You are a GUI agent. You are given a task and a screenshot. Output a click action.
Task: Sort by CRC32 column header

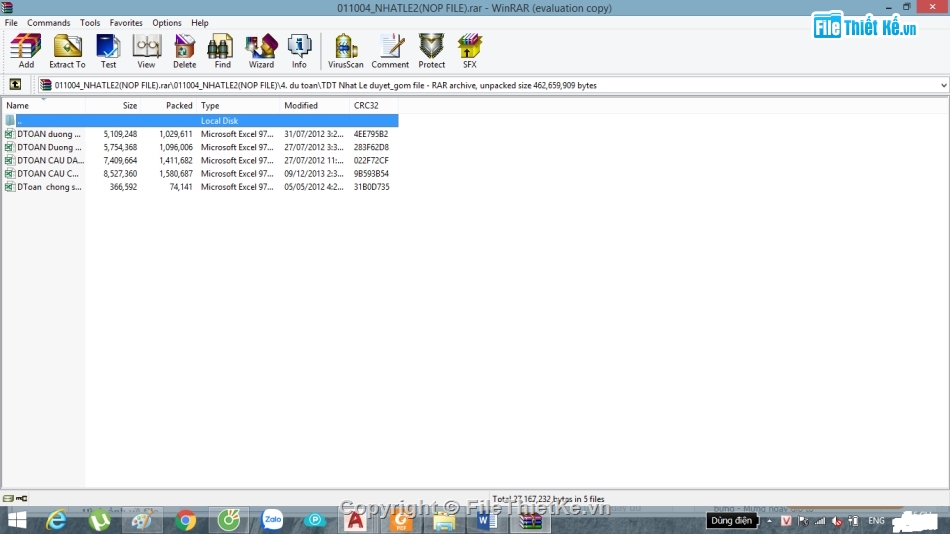pyautogui.click(x=374, y=105)
